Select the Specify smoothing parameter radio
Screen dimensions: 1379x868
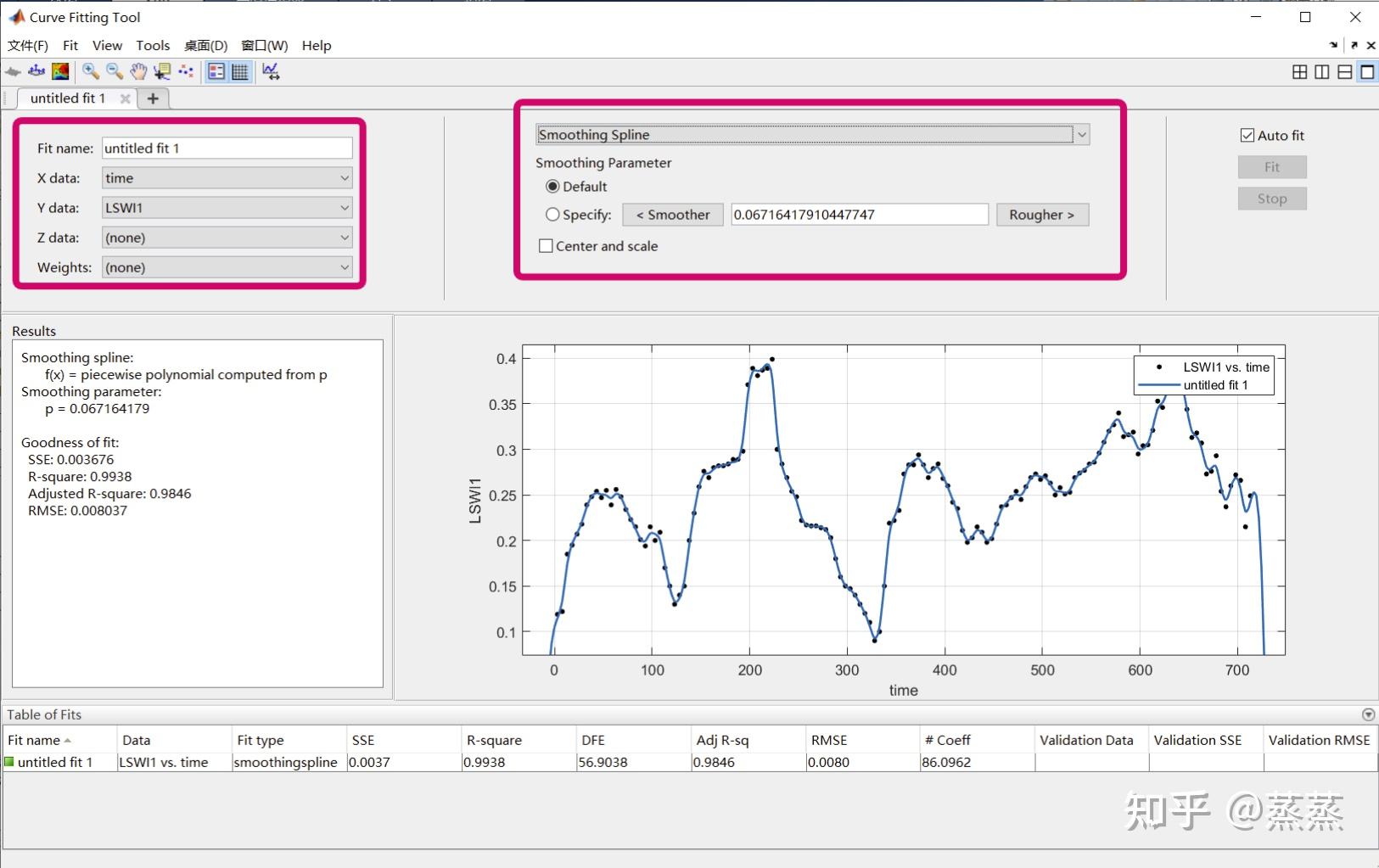coord(552,215)
